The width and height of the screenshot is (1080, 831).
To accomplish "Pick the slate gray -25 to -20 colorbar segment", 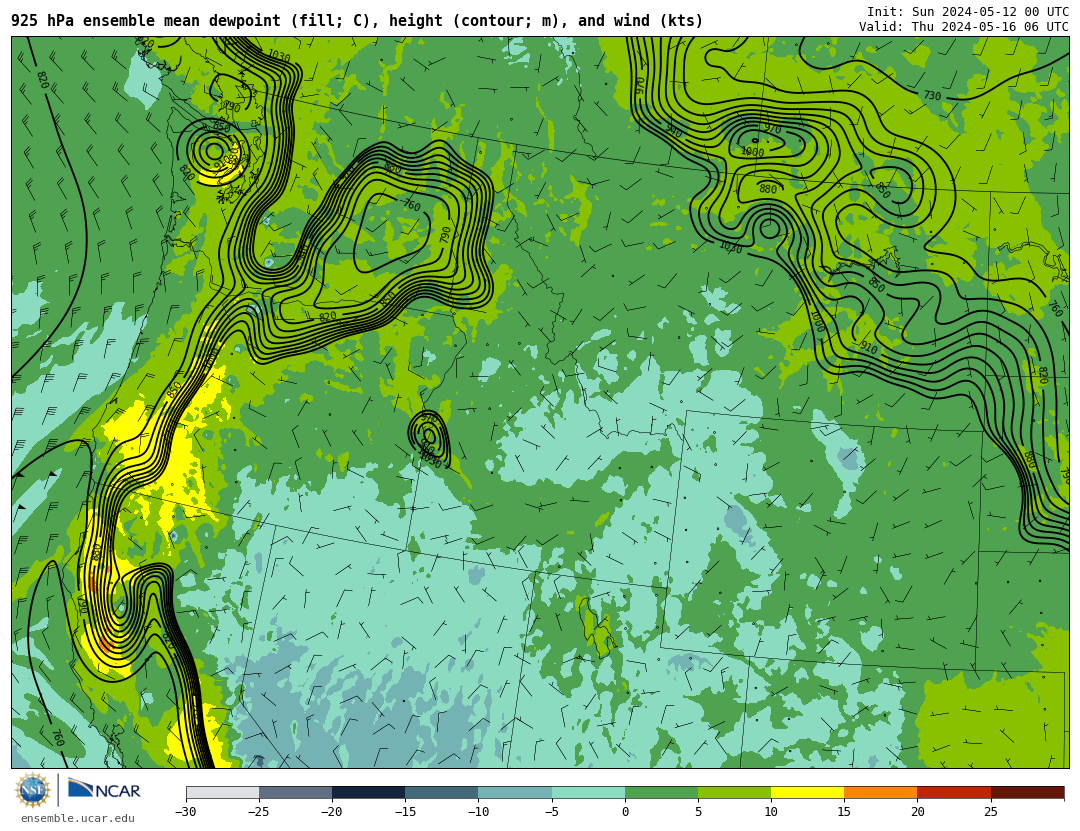I will point(295,792).
